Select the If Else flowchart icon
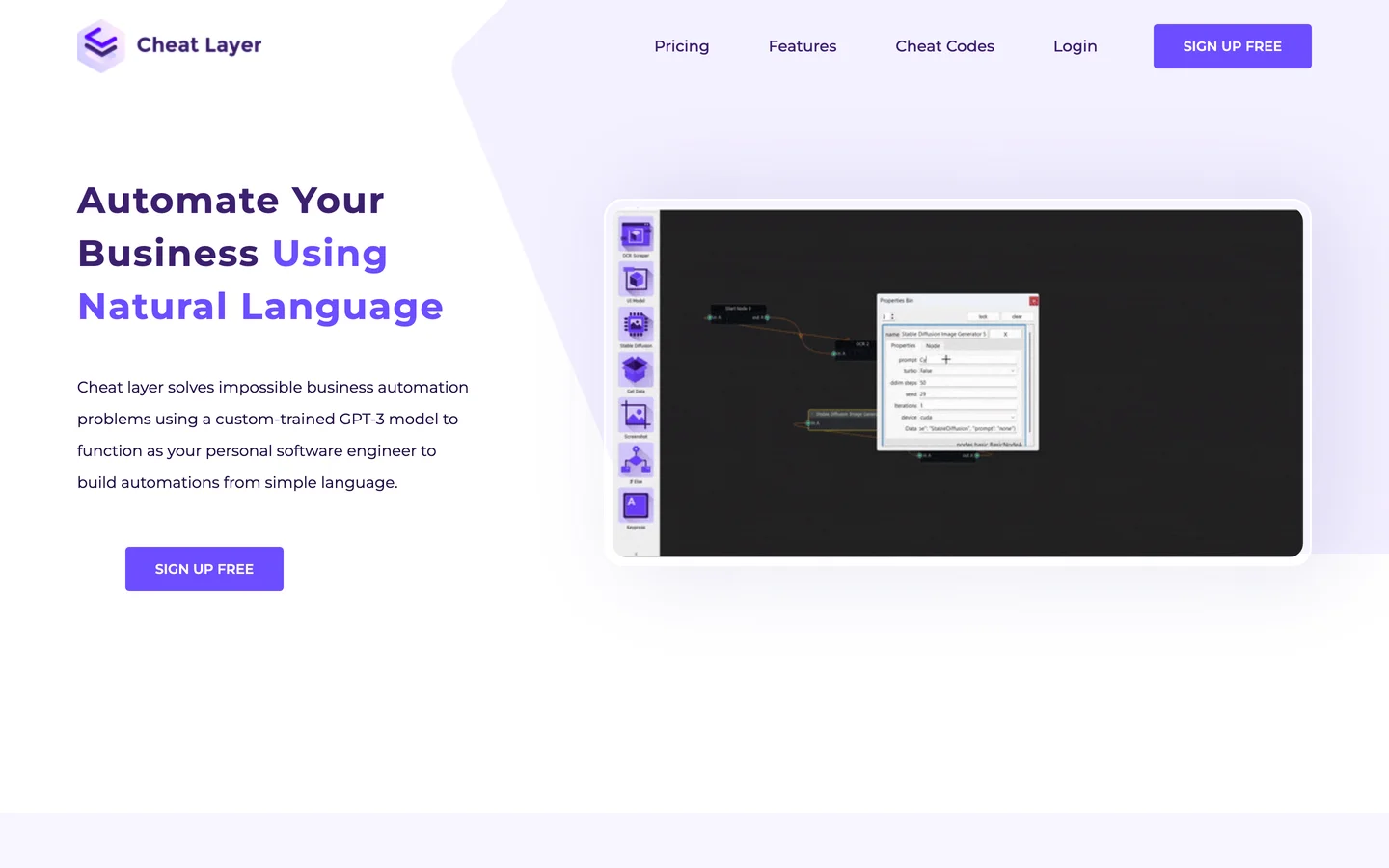Image resolution: width=1389 pixels, height=868 pixels. coord(636,461)
